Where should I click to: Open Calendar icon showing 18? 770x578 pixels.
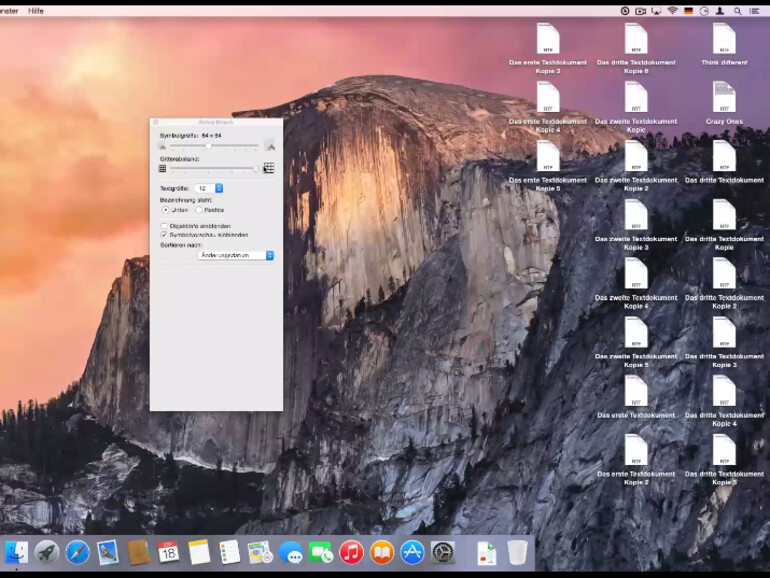click(168, 553)
